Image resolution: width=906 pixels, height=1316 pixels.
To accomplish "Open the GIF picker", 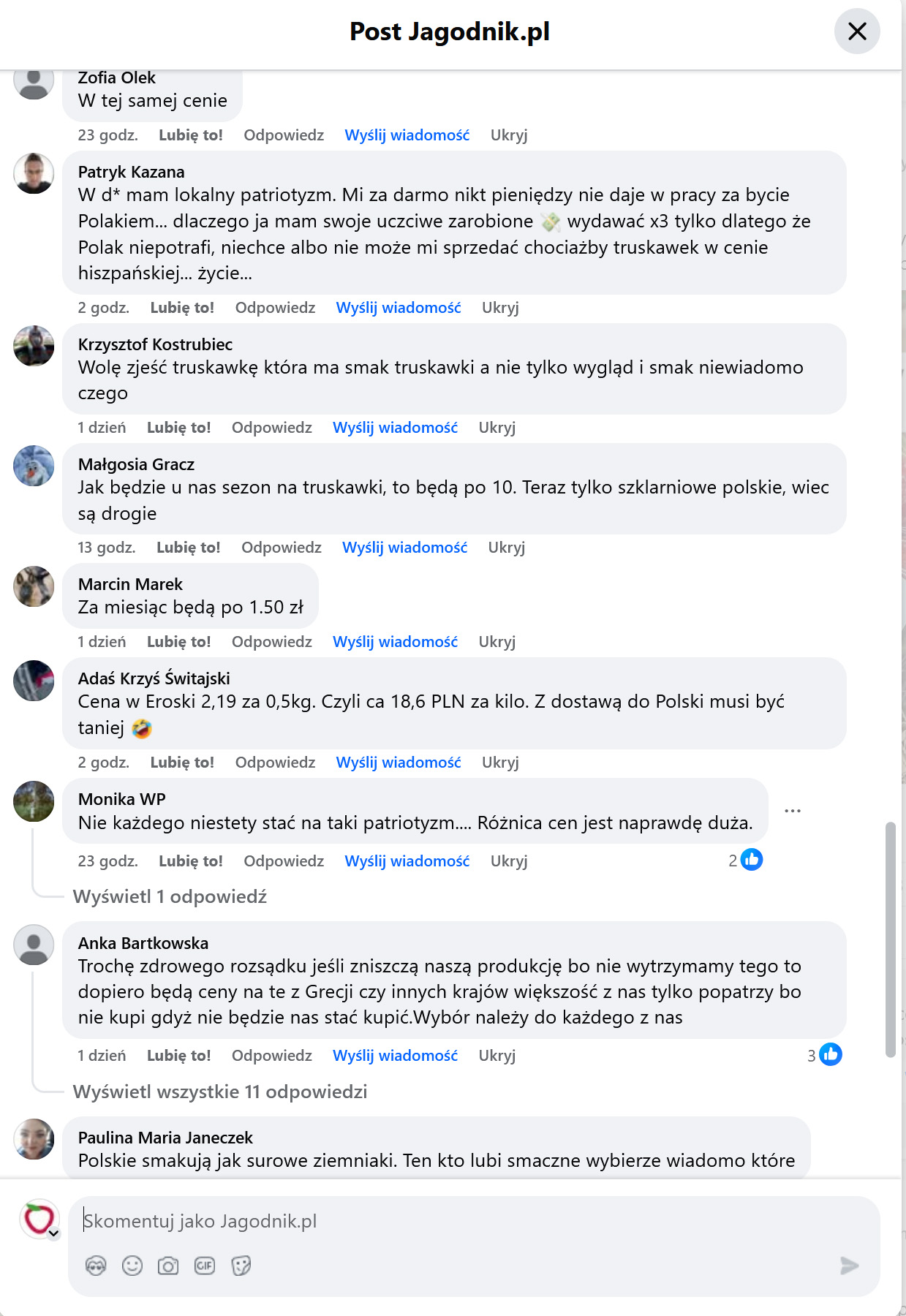I will point(205,1266).
